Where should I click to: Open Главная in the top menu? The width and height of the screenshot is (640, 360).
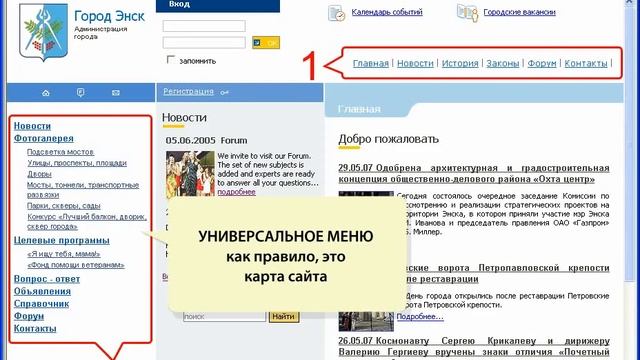[371, 63]
